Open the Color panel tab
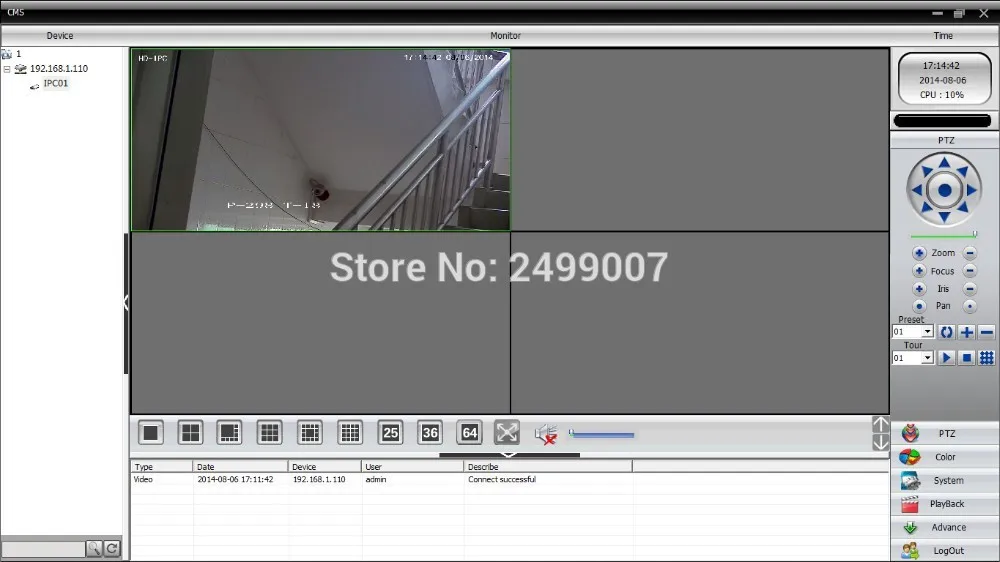1000x562 pixels. pos(945,457)
